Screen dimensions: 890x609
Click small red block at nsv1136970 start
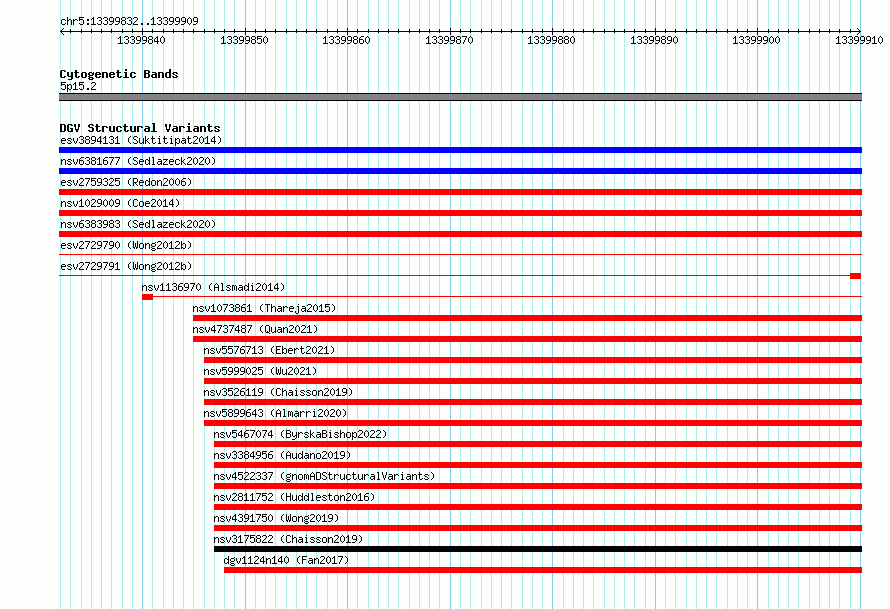pos(148,297)
